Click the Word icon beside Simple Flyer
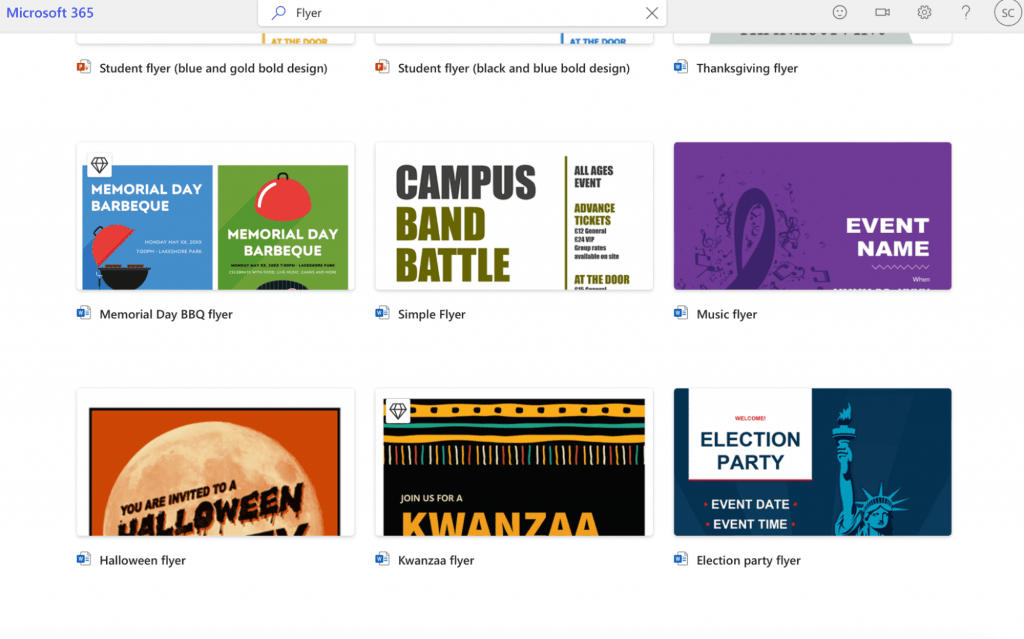 click(382, 313)
